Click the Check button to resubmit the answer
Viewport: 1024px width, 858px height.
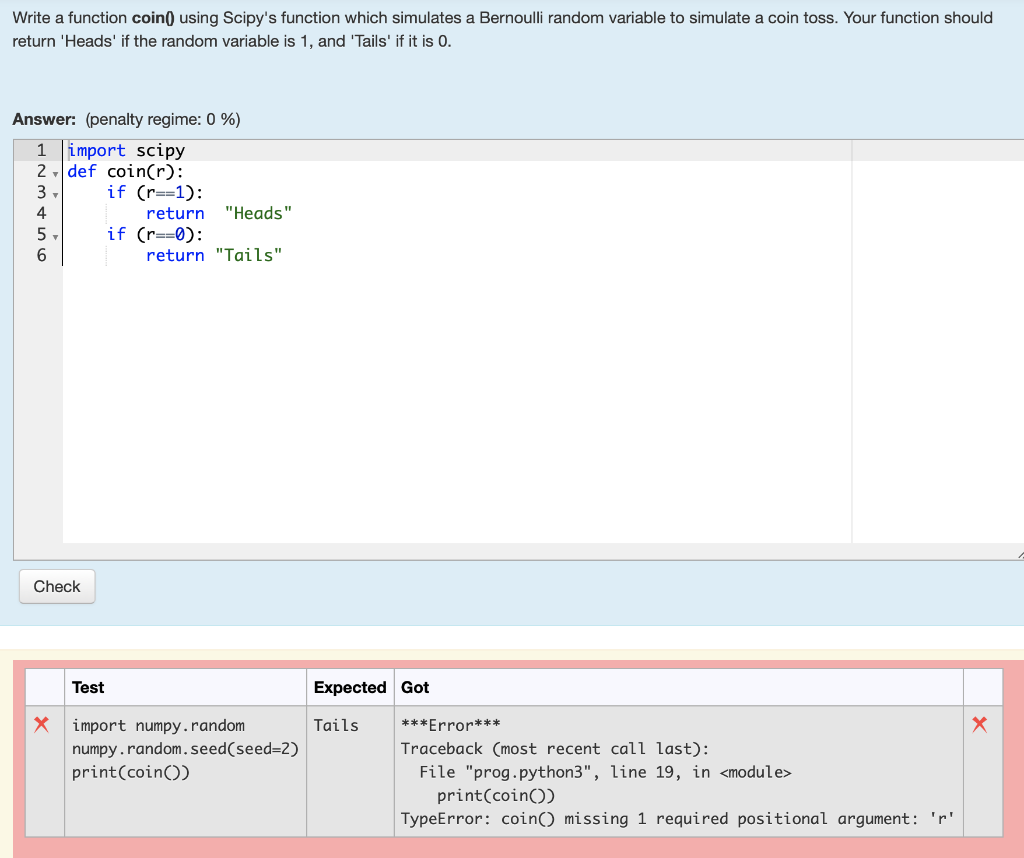coord(56,586)
